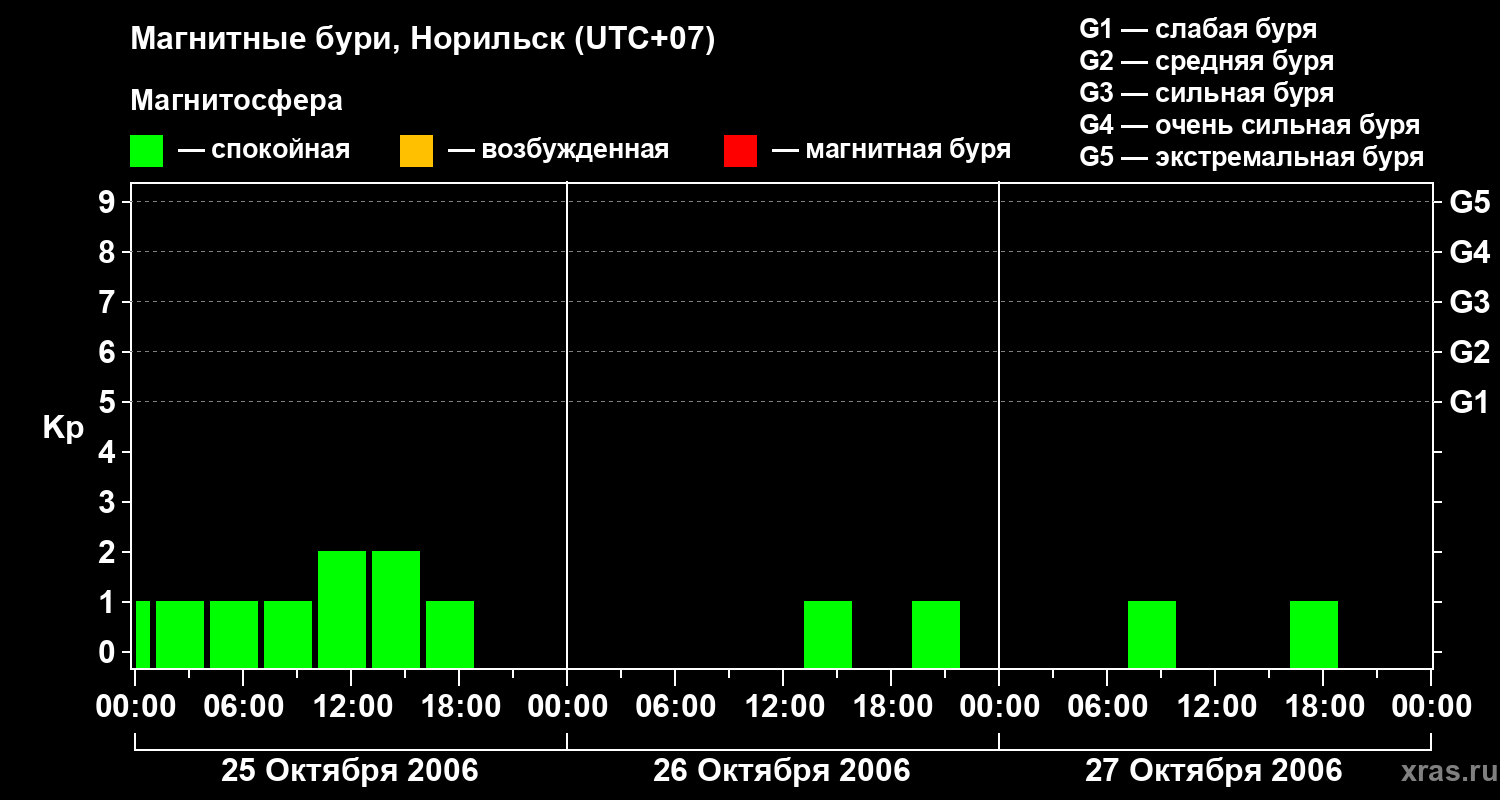Click the green 'спокойная' legend swatch
Image resolution: width=1500 pixels, height=800 pixels.
click(x=146, y=151)
